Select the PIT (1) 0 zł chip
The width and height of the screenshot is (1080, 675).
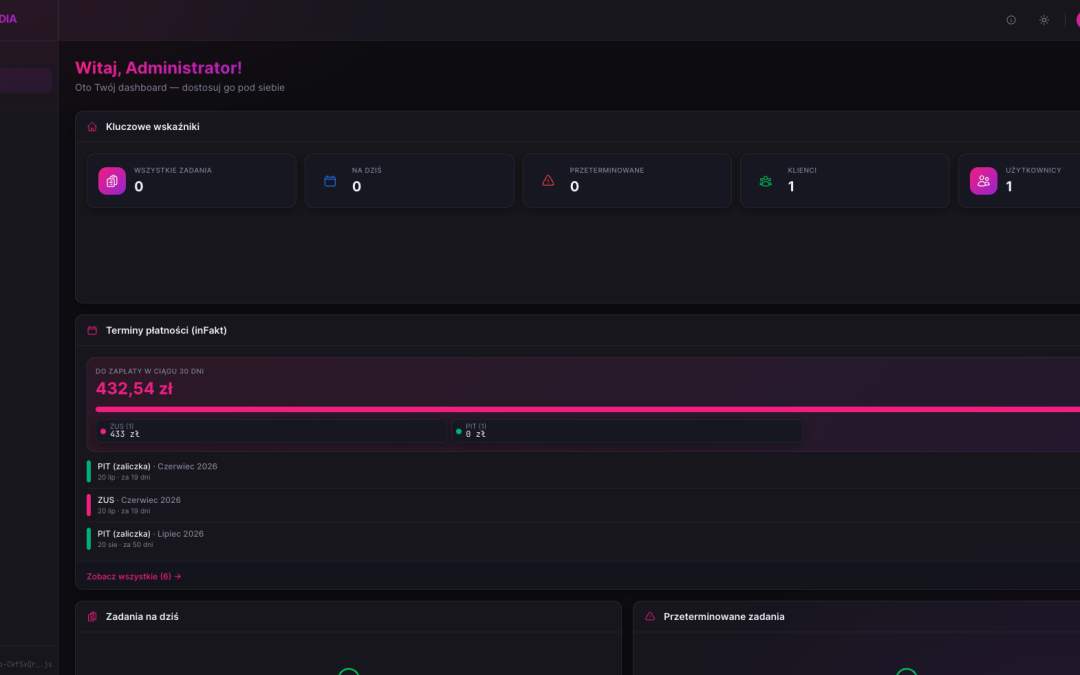627,431
